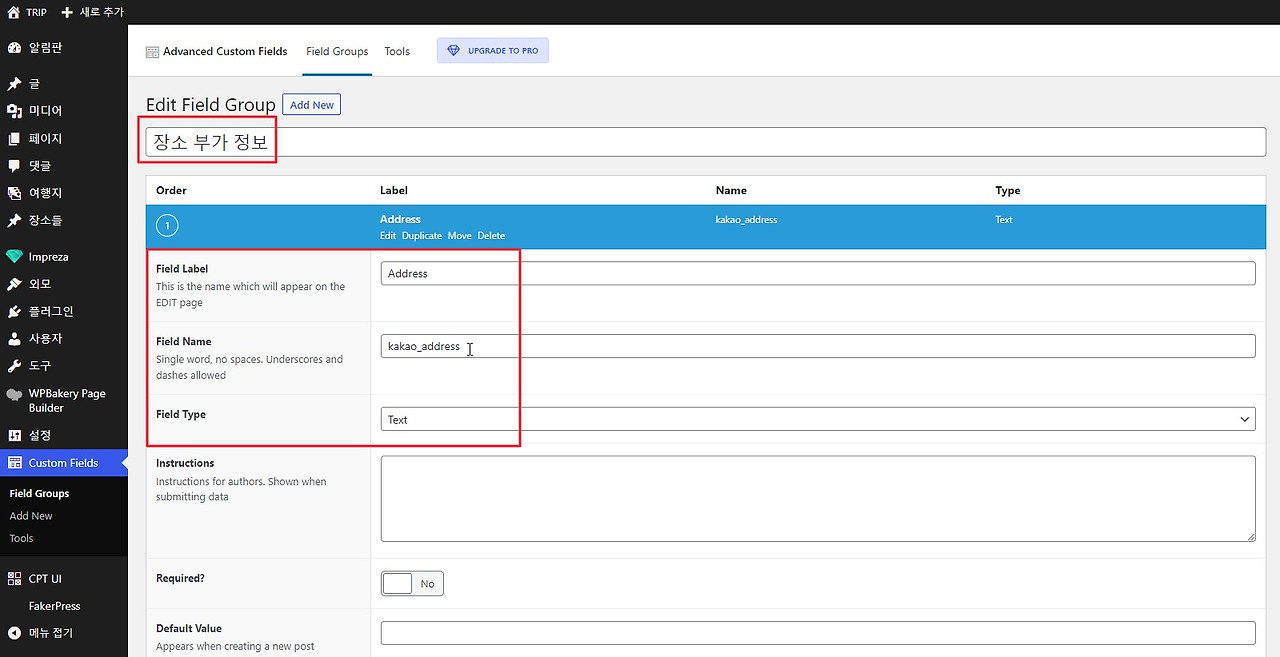Open the 도구 wrench icon

[x=14, y=366]
